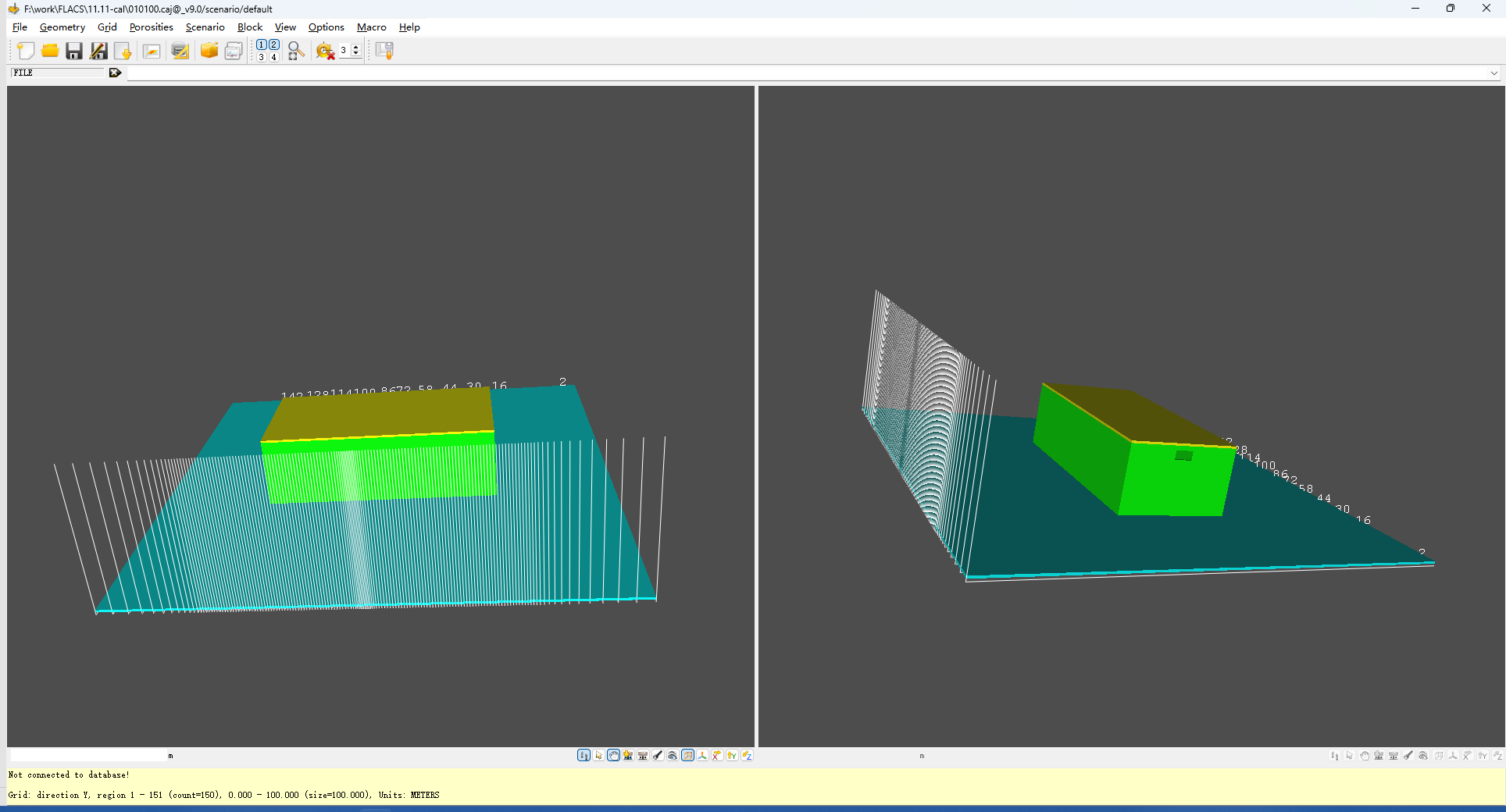1506x812 pixels.
Task: Click the Save As floppy-with-pencil icon
Action: (98, 51)
